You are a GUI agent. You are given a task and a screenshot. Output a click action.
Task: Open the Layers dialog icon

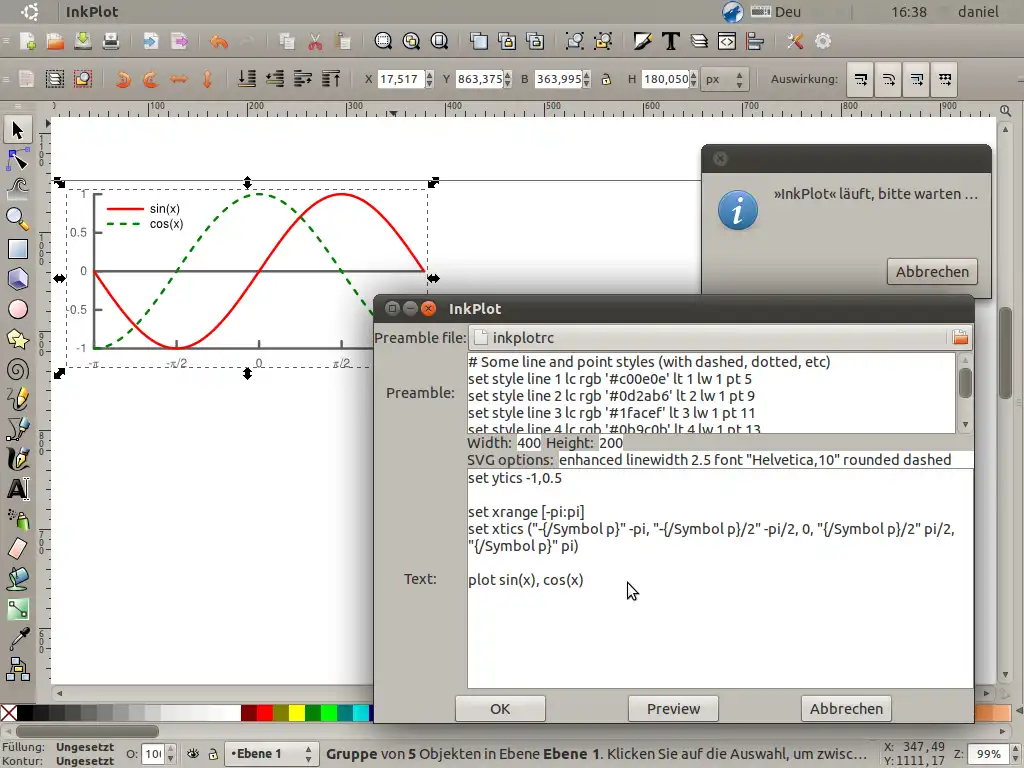click(x=699, y=42)
